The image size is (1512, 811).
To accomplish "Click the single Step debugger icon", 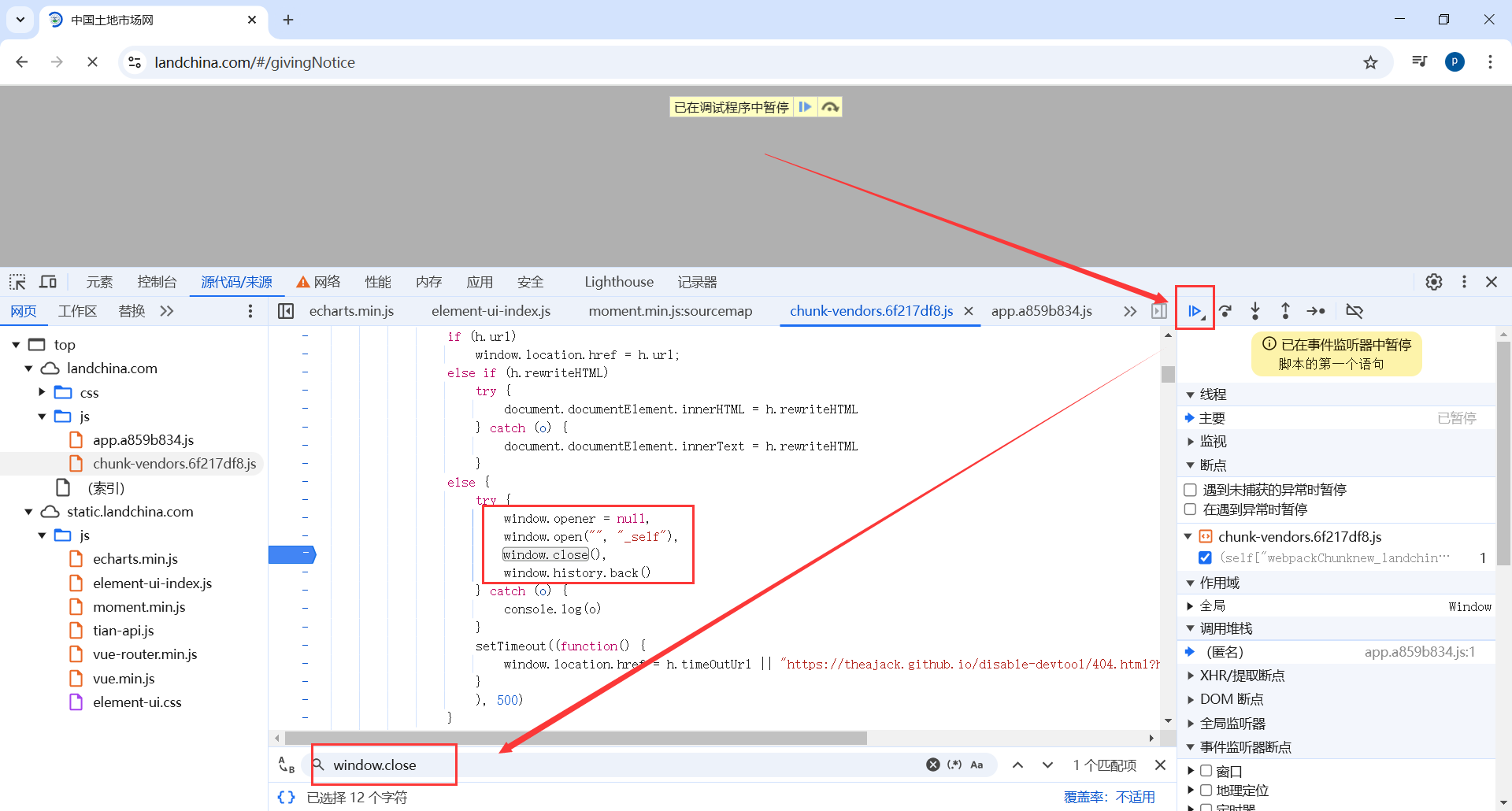I will 1316,311.
